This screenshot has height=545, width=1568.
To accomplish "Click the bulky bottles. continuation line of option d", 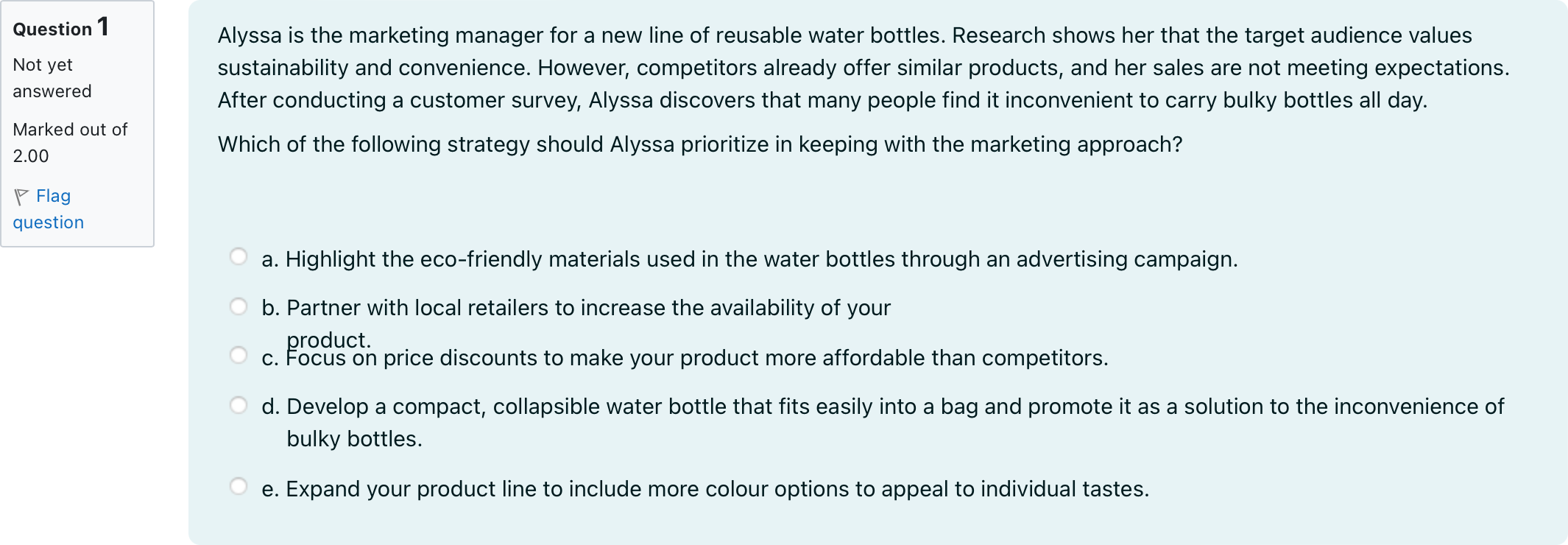I will [x=354, y=439].
